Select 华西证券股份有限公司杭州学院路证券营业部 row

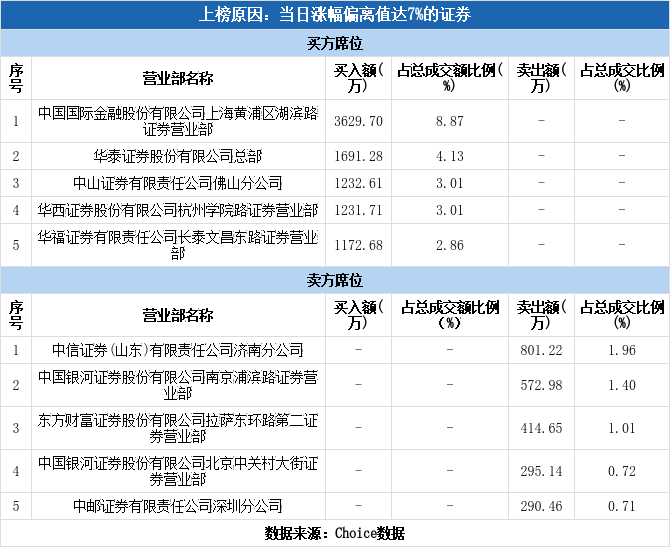click(335, 210)
